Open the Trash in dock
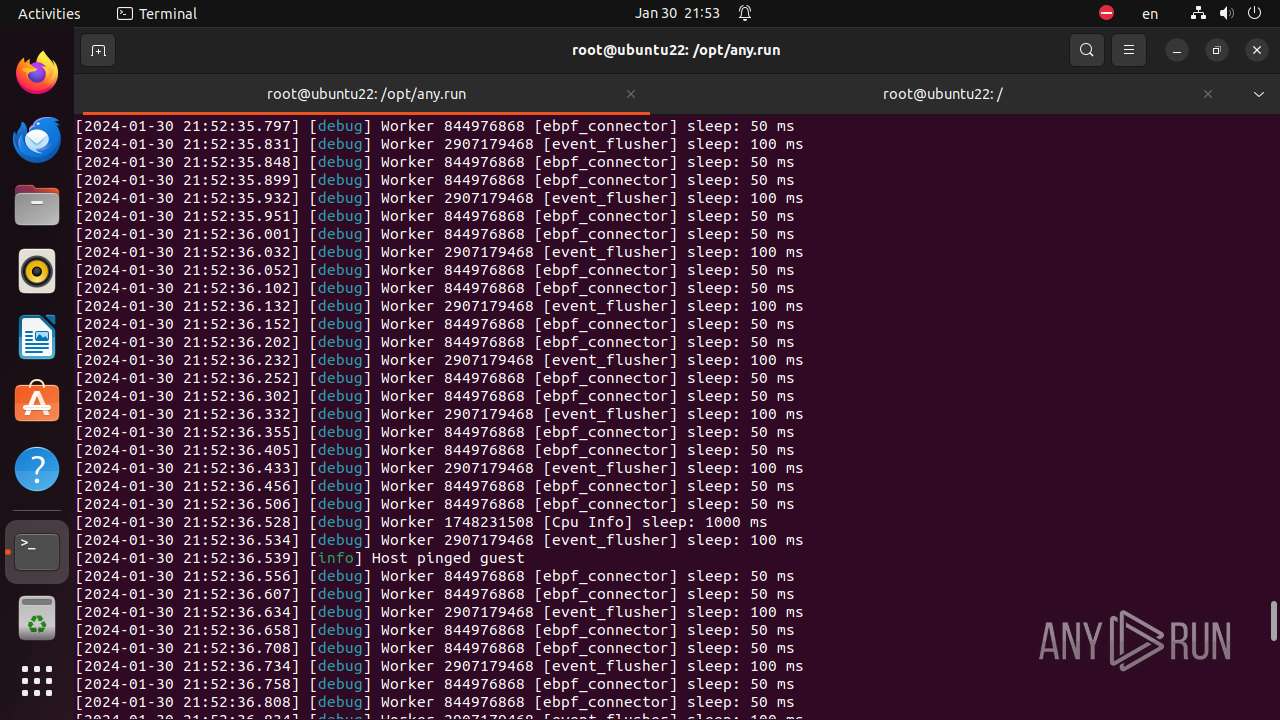Screen dimensions: 1280x720 pos(37,617)
